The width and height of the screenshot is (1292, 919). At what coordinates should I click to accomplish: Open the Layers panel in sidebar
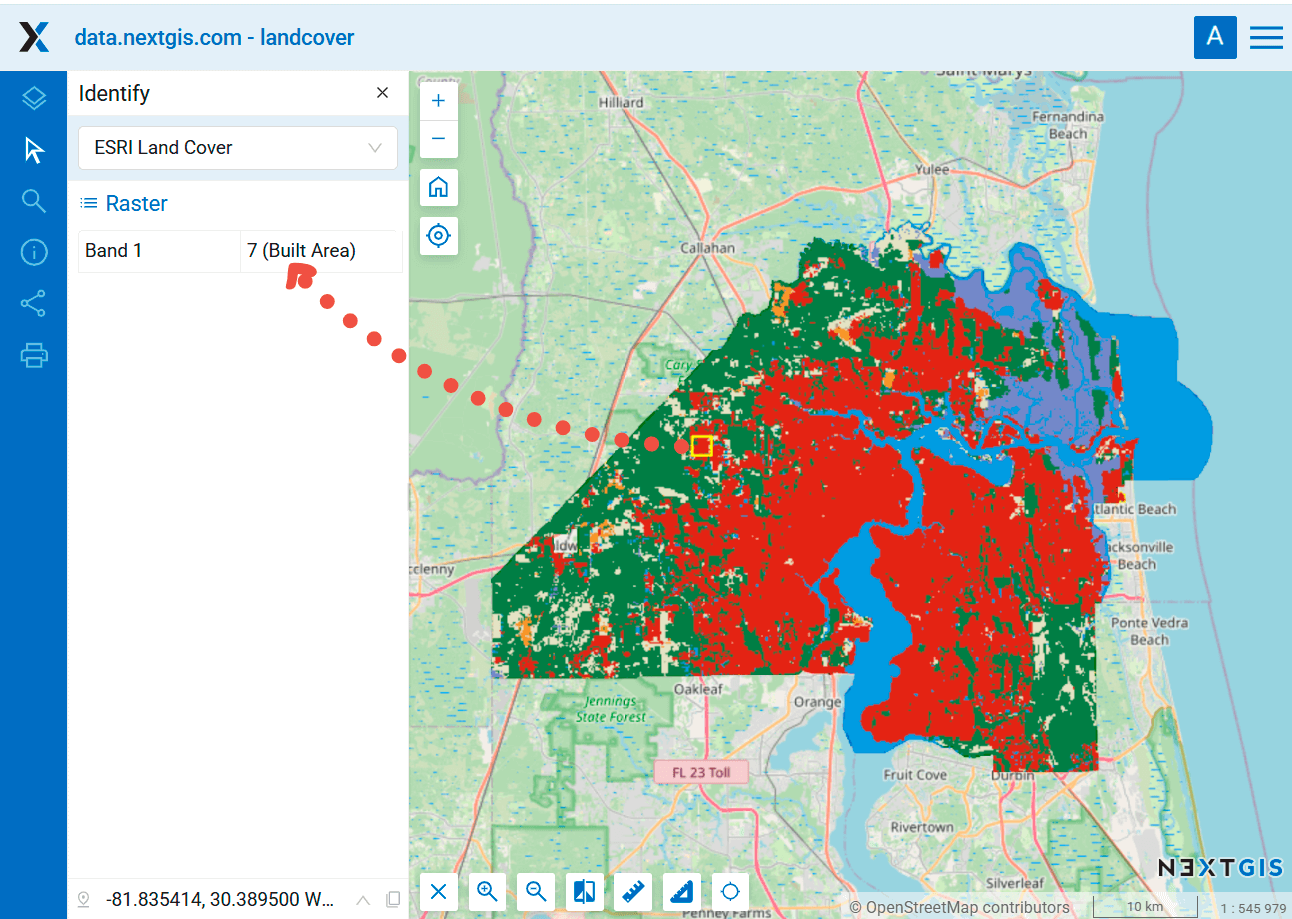(34, 98)
